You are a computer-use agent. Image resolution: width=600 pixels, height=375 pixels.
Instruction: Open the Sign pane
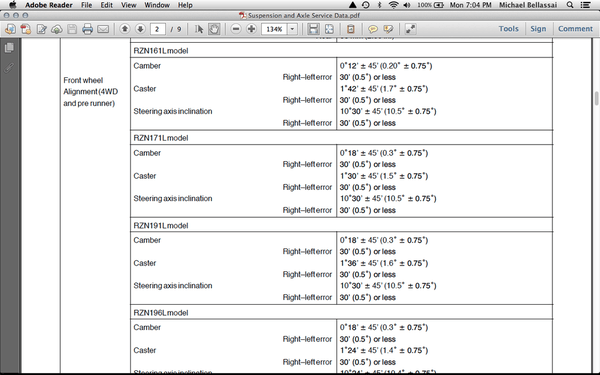(x=538, y=29)
